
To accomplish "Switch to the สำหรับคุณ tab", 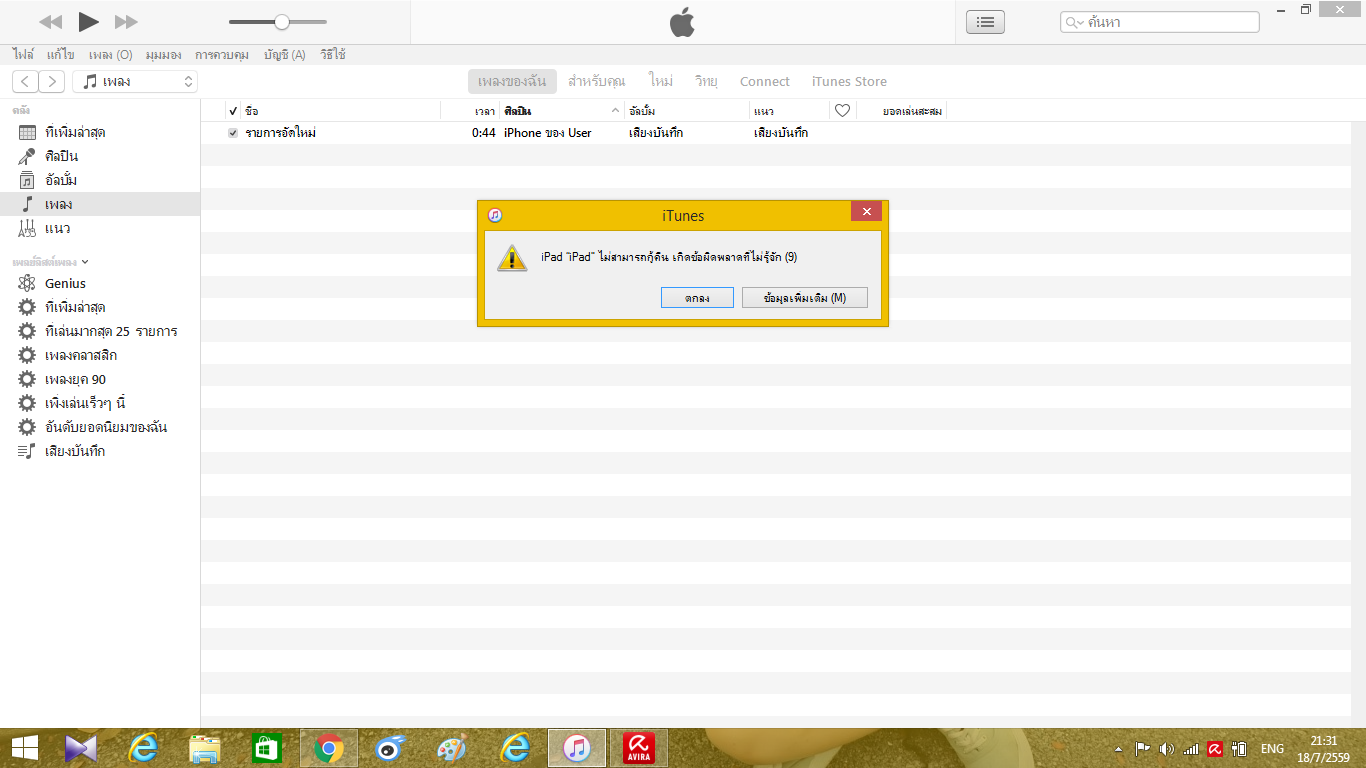I will click(597, 82).
